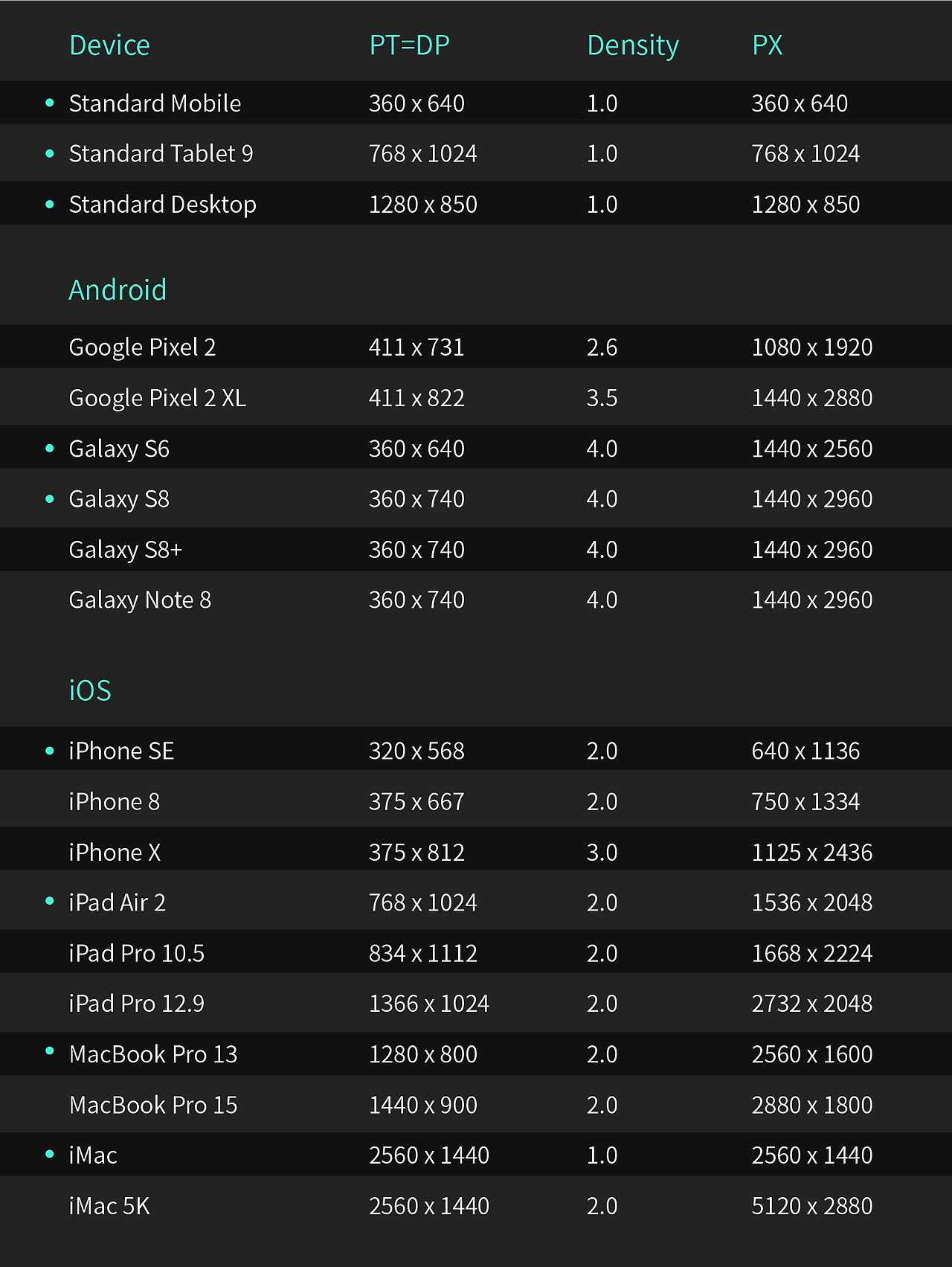Click the teal dot next to Galaxy S8
Screen dimensions: 952x1267
click(x=50, y=498)
